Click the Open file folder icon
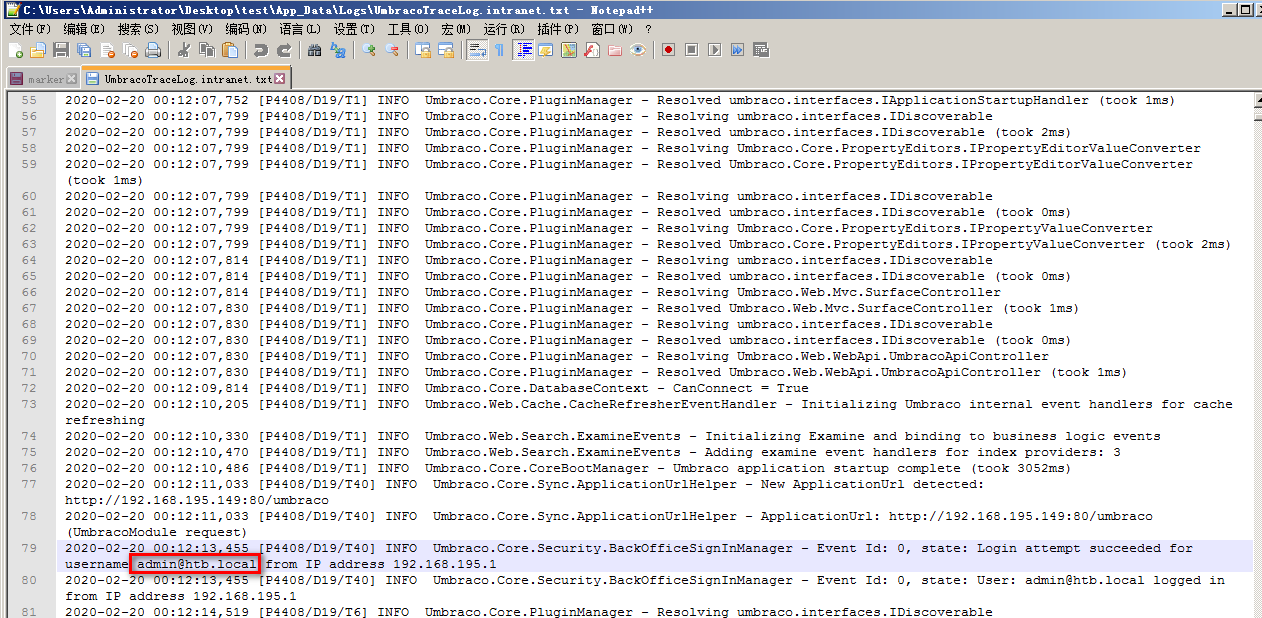Image resolution: width=1262 pixels, height=618 pixels. (x=38, y=50)
